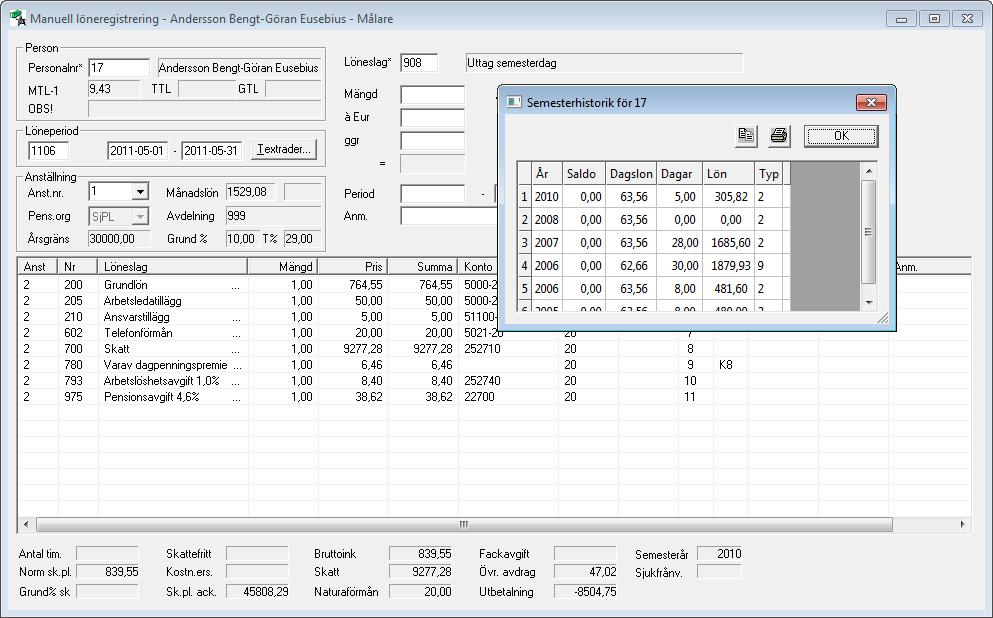Click the history grid vertical scrollbar thumb

point(869,232)
